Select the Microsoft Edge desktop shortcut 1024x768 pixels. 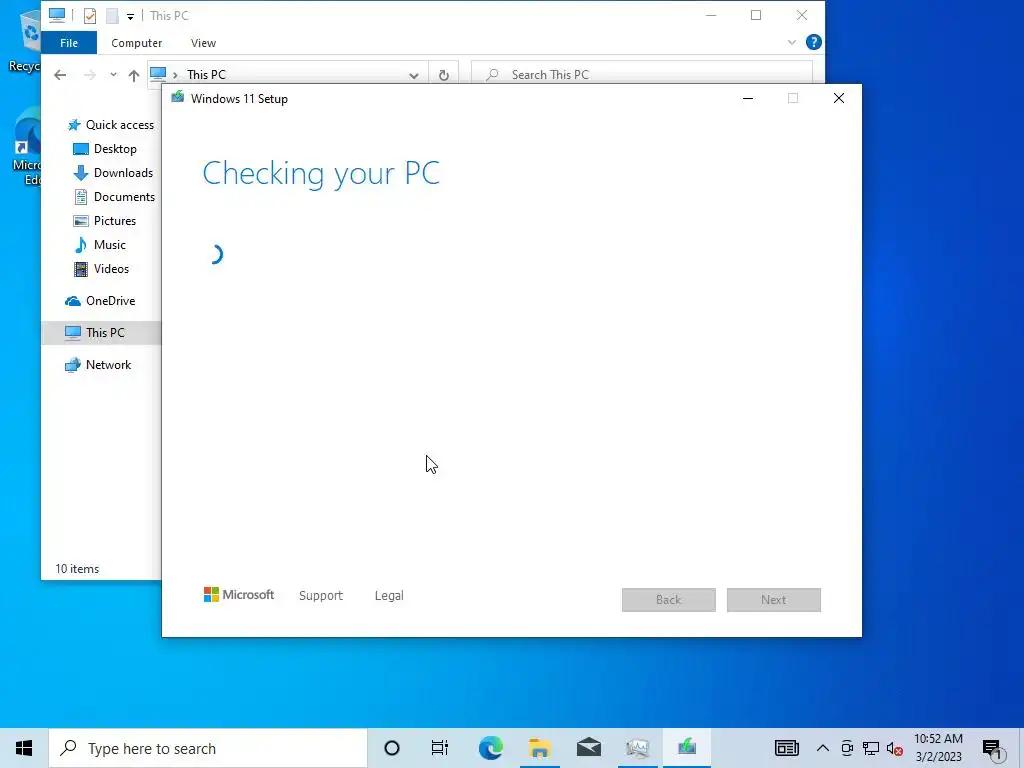pos(26,149)
